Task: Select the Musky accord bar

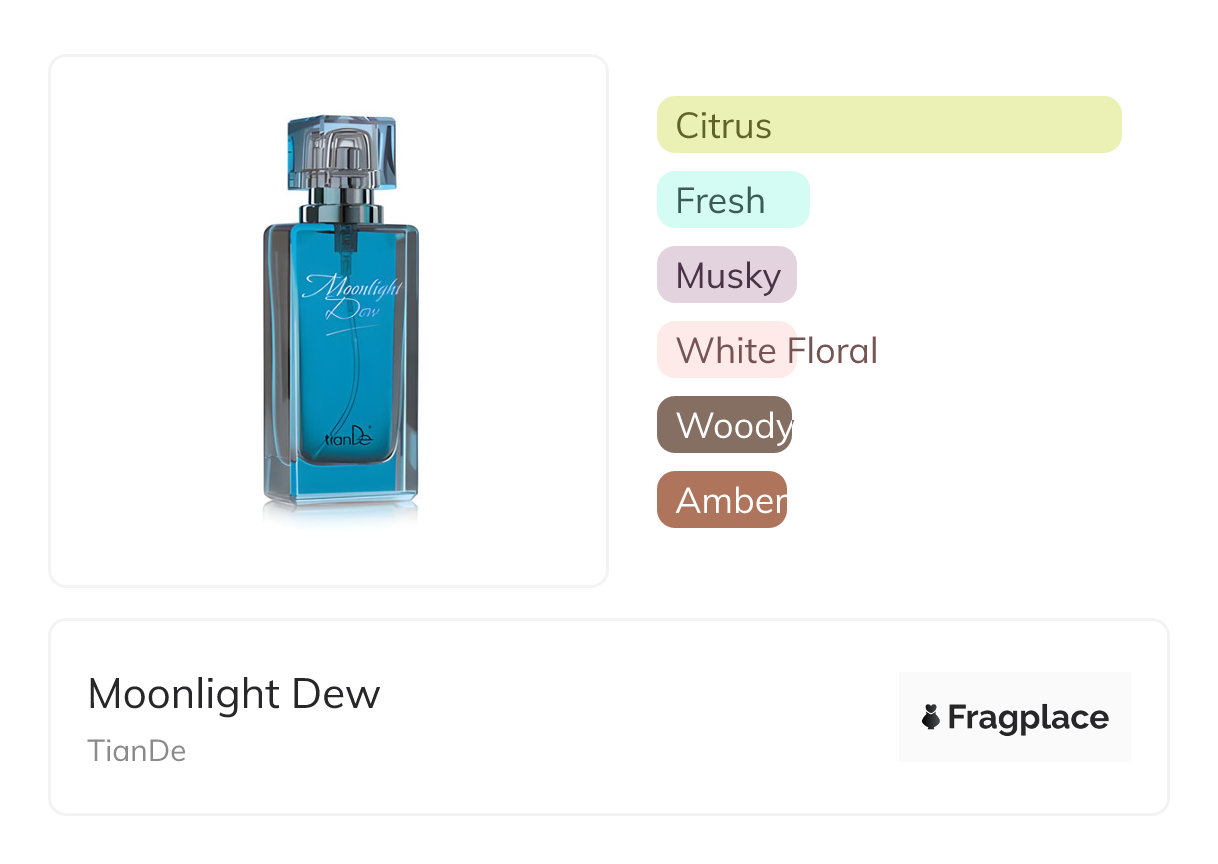Action: tap(726, 275)
